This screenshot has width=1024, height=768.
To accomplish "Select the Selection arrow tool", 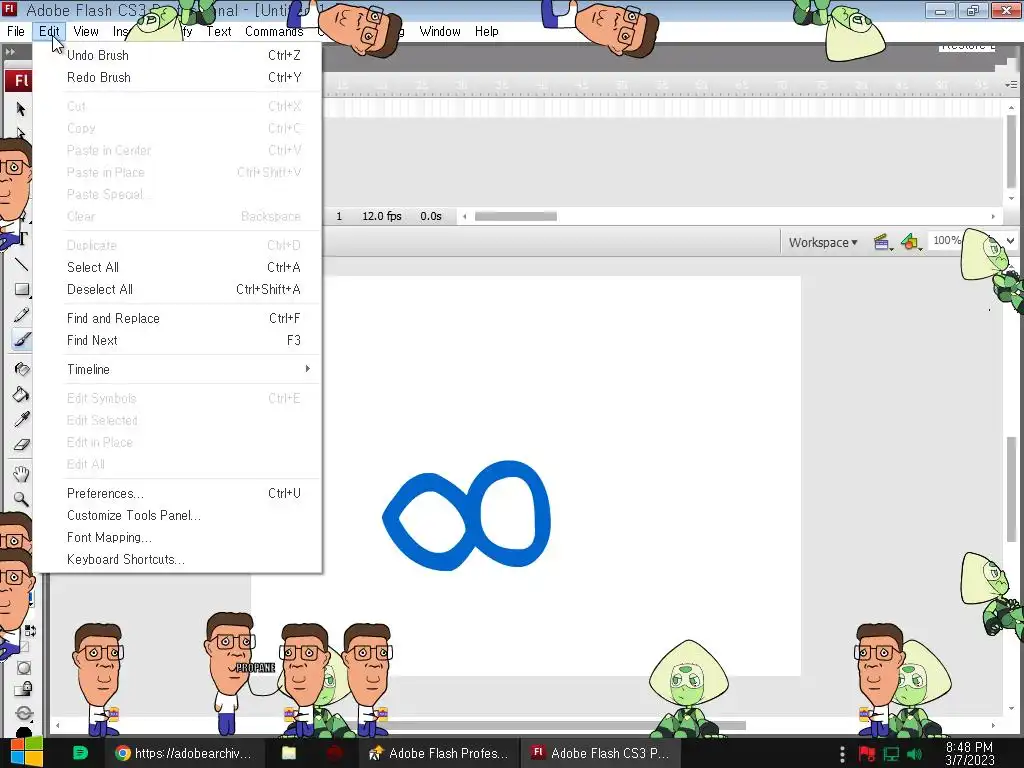I will [21, 108].
